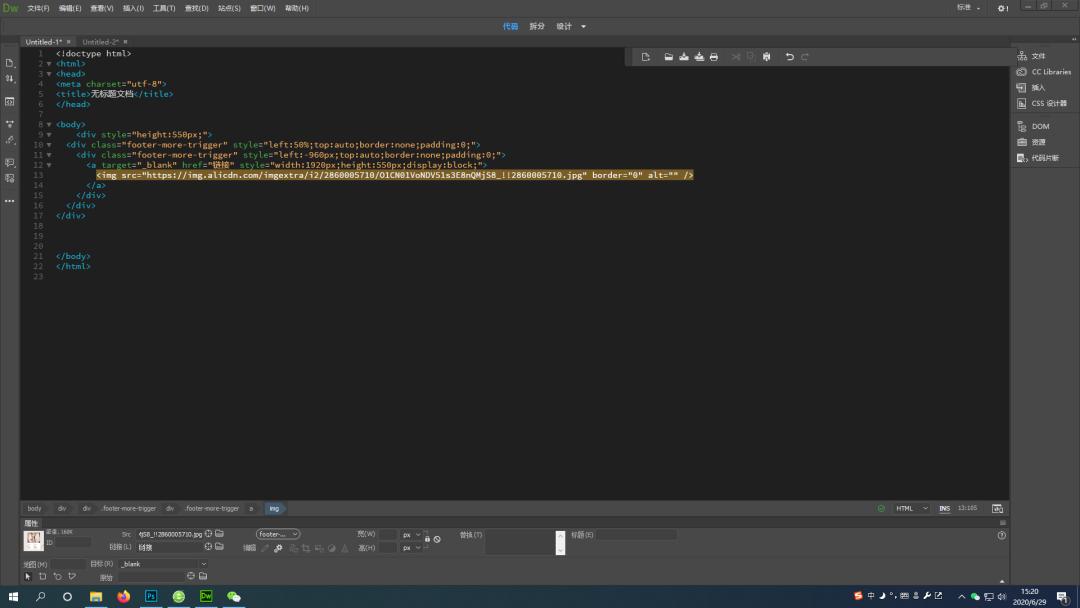Click the print icon in the toolbar
Screen dimensions: 1080x608
click(x=713, y=57)
